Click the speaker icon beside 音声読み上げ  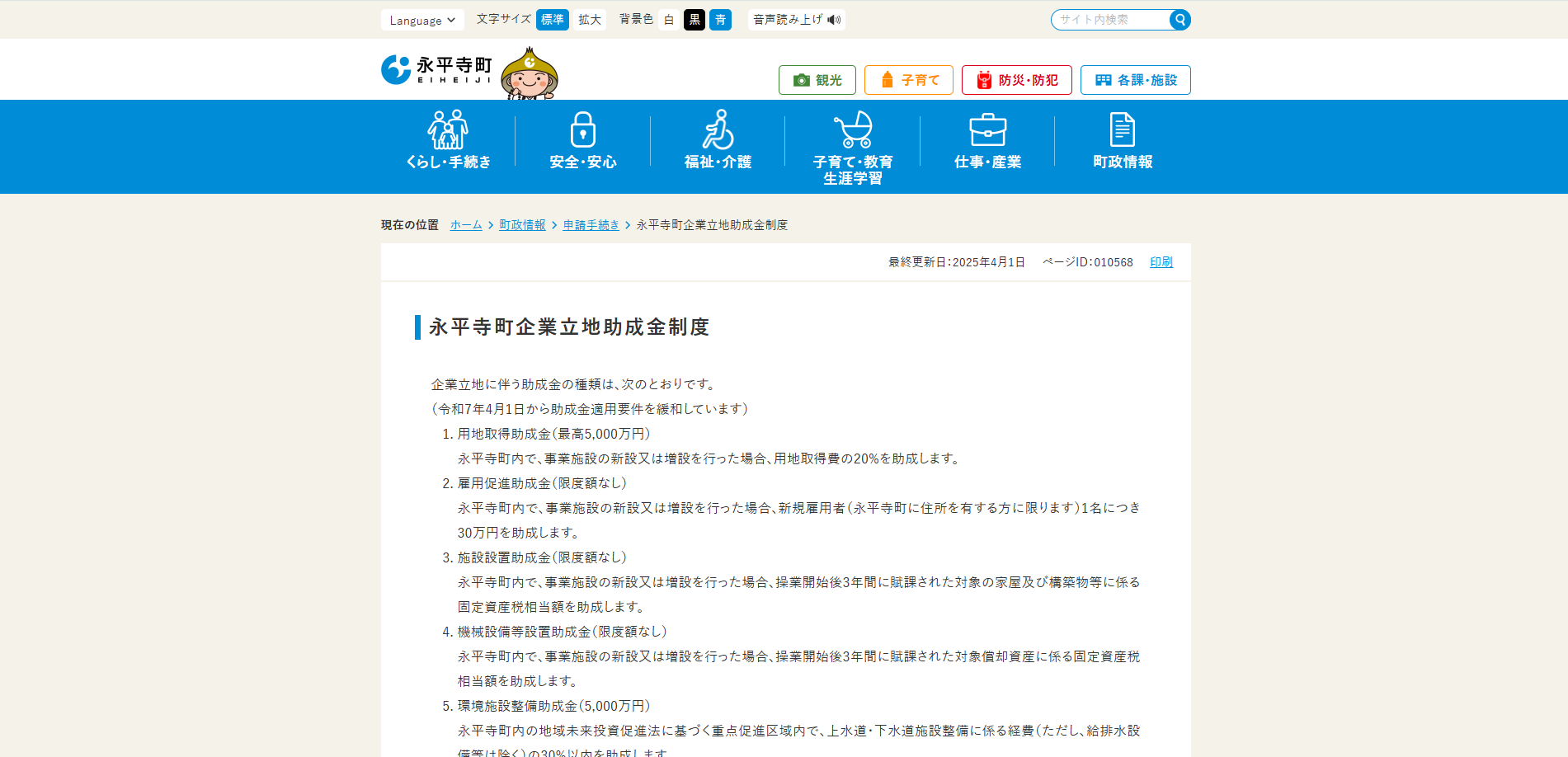pos(835,20)
